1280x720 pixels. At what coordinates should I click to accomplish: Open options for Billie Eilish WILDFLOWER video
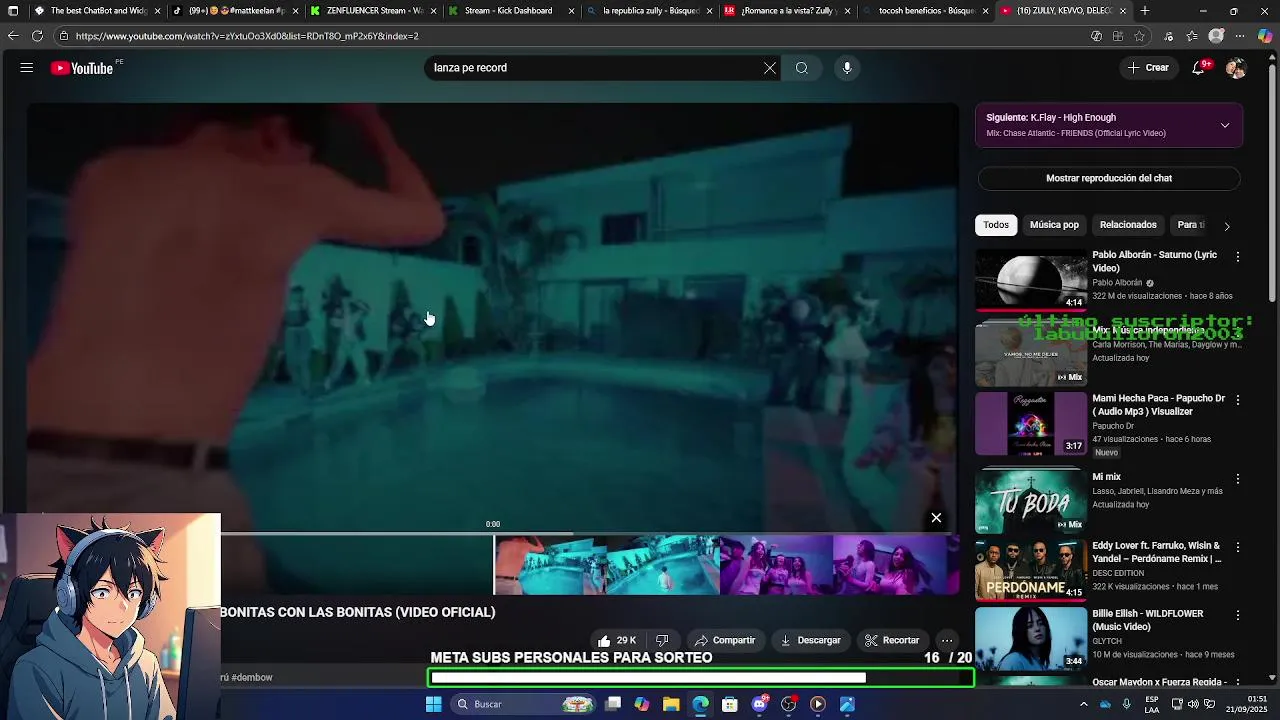click(x=1238, y=615)
